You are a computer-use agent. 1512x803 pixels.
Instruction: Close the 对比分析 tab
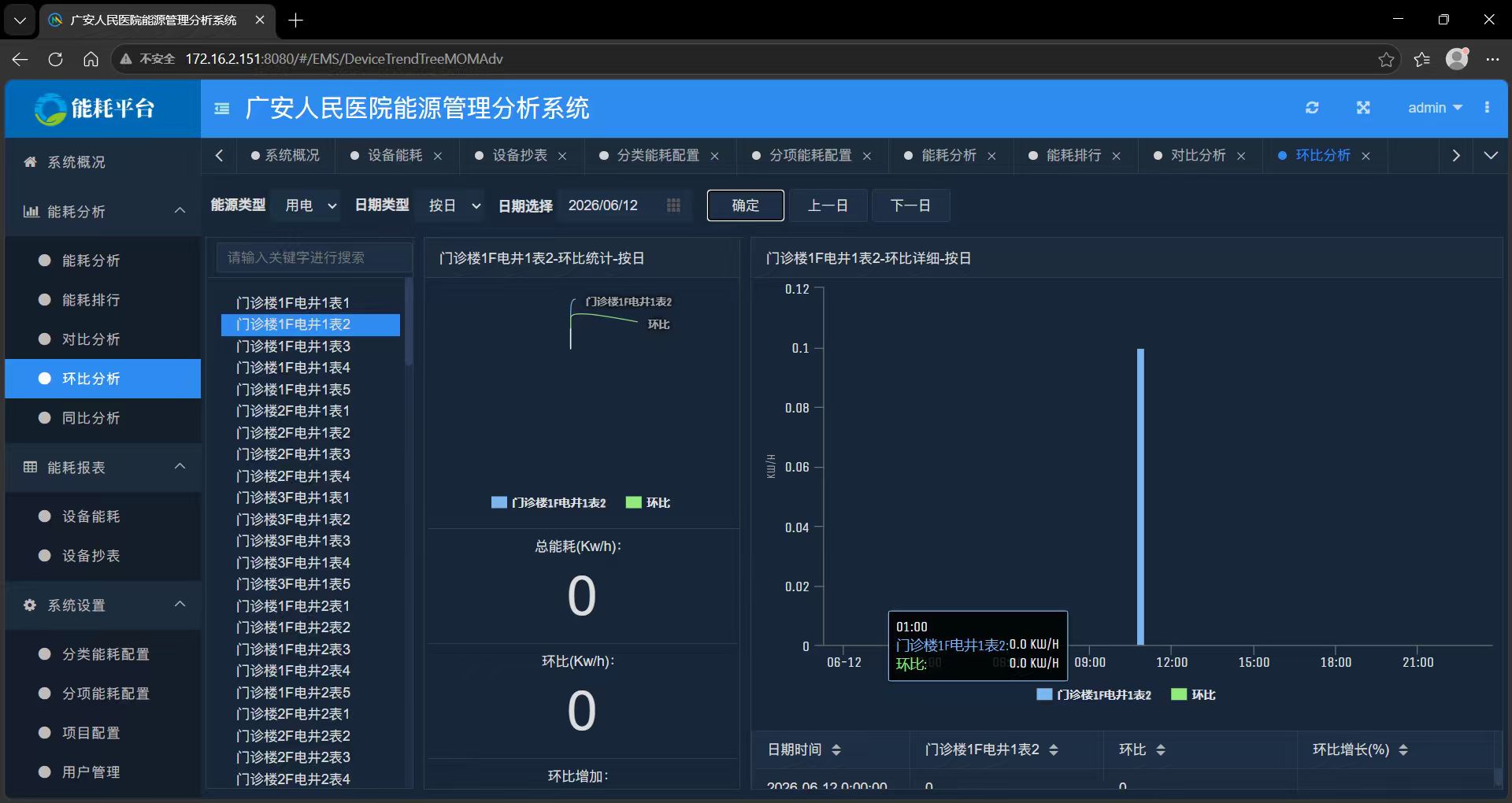coord(1241,157)
